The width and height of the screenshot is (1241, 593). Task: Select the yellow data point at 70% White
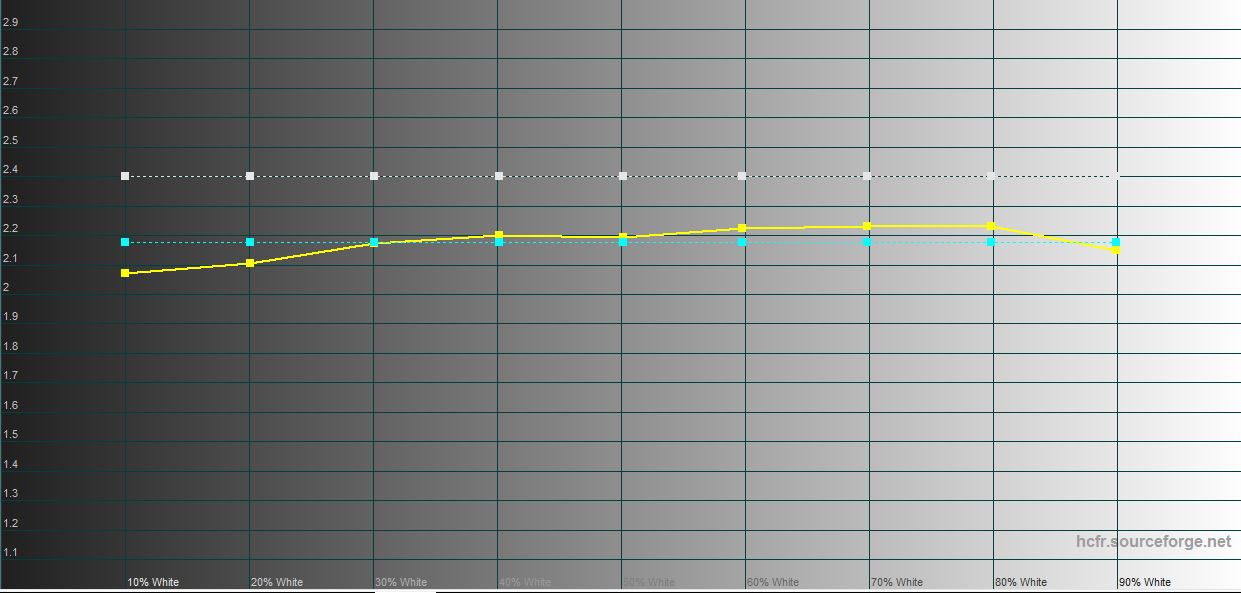pyautogui.click(x=867, y=226)
